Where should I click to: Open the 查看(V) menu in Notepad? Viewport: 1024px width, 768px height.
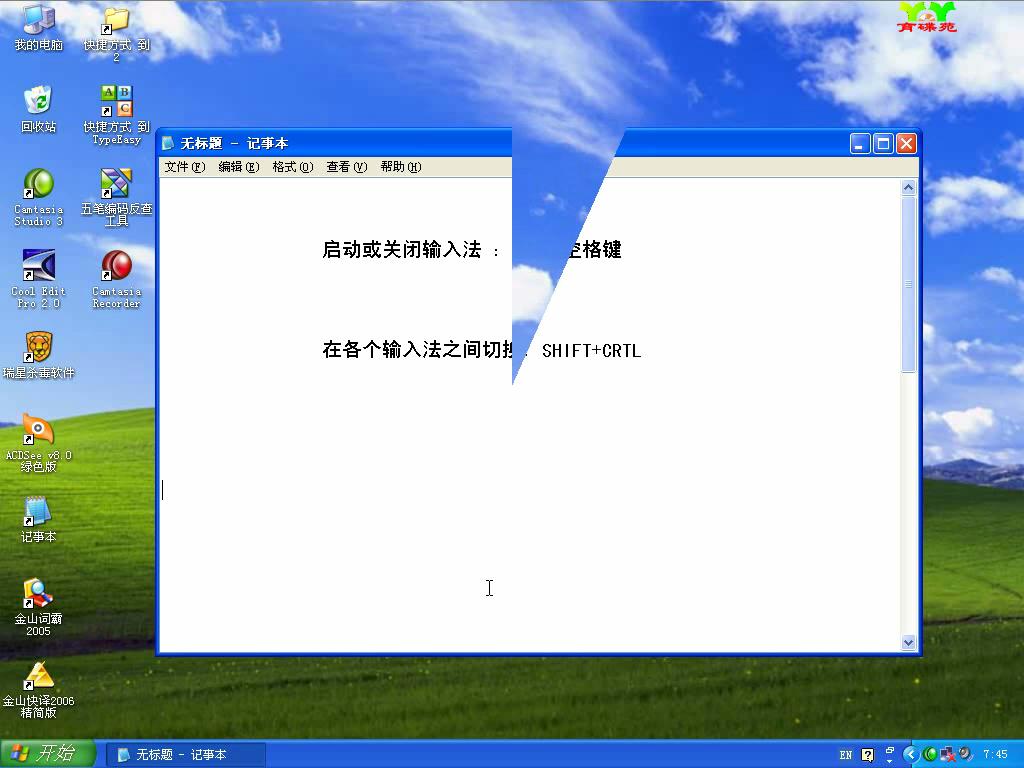(347, 167)
